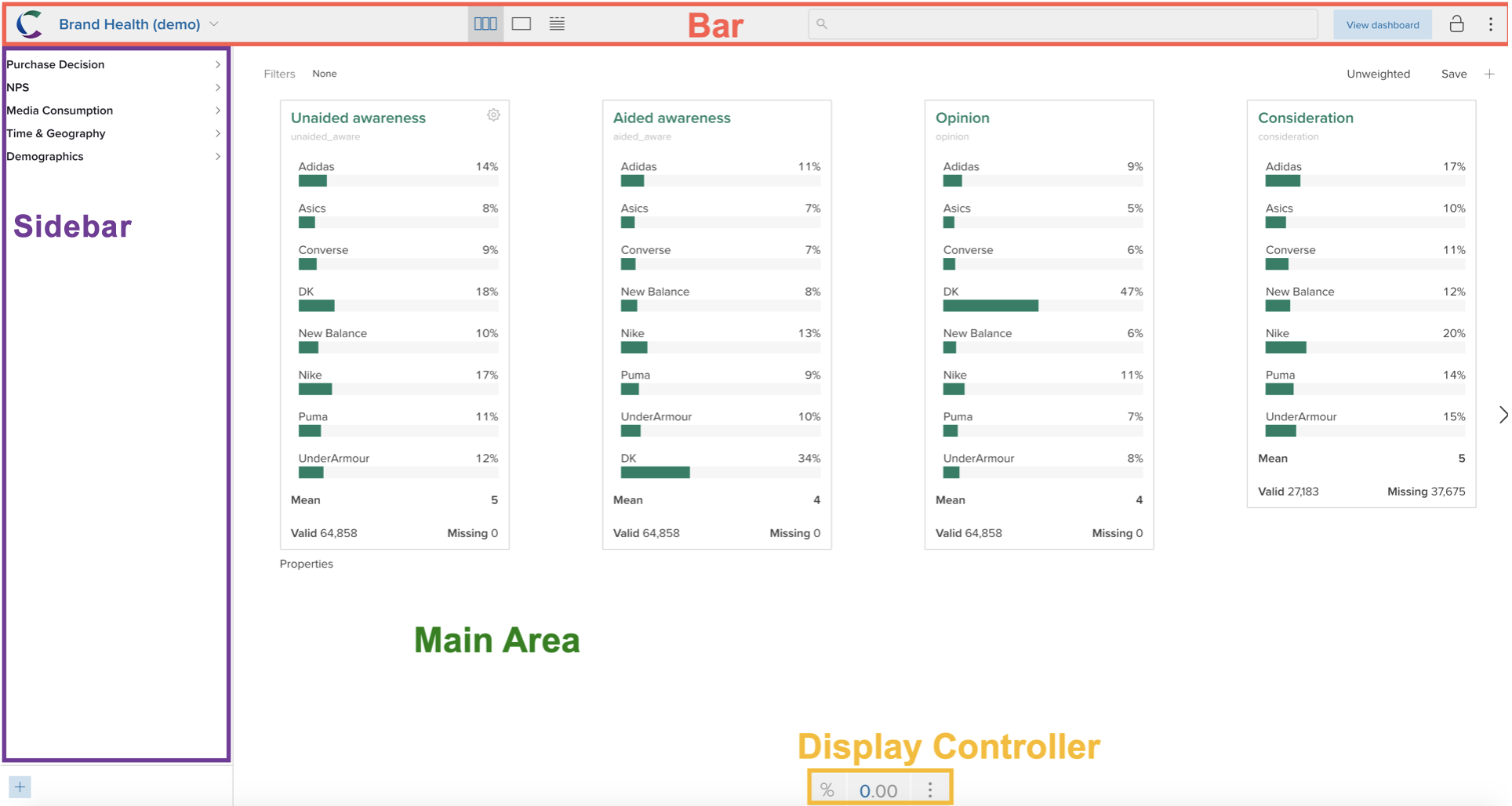This screenshot has width=1512, height=806.
Task: Toggle percent display in display controller
Action: (827, 790)
